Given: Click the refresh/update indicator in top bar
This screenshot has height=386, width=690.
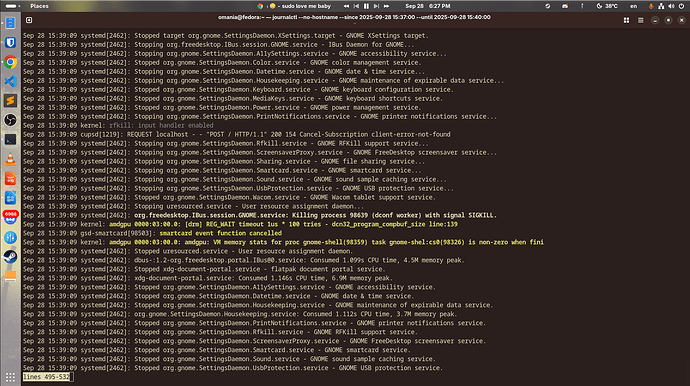Looking at the screenshot, I should pos(547,6).
